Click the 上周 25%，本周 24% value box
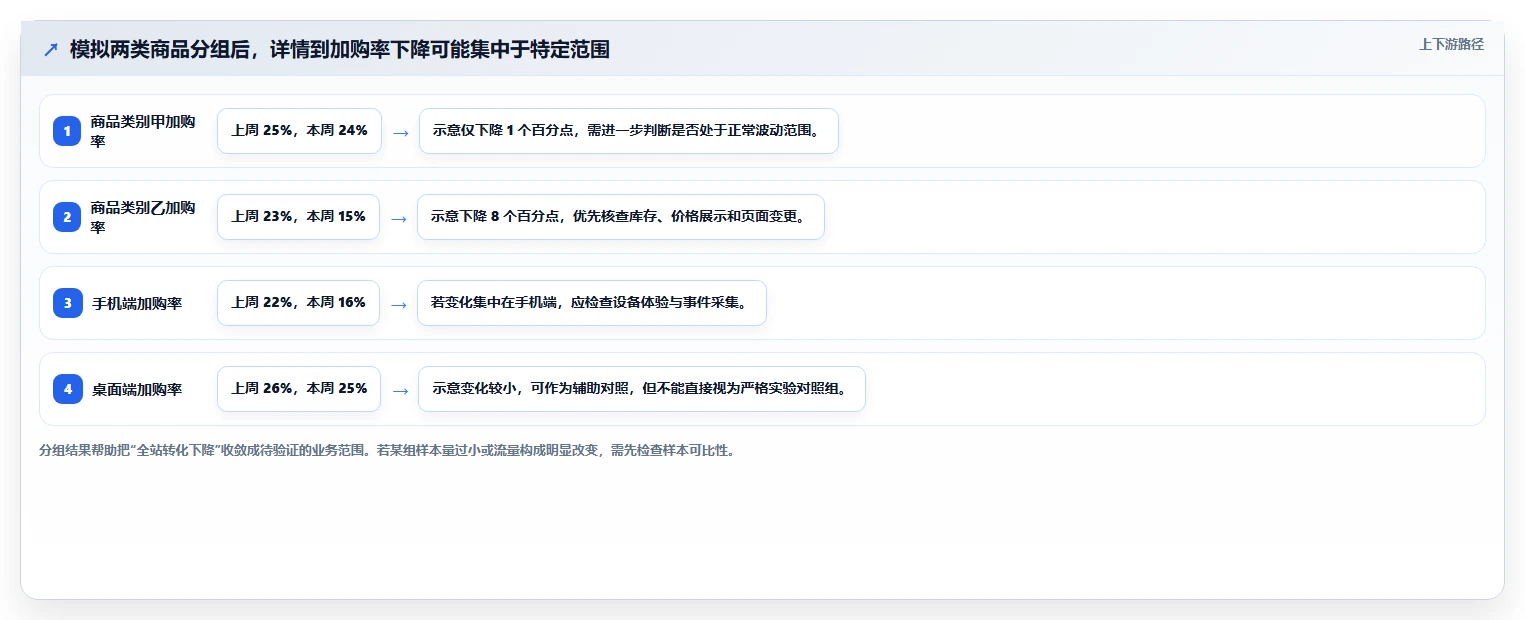The width and height of the screenshot is (1525, 620). coord(299,131)
